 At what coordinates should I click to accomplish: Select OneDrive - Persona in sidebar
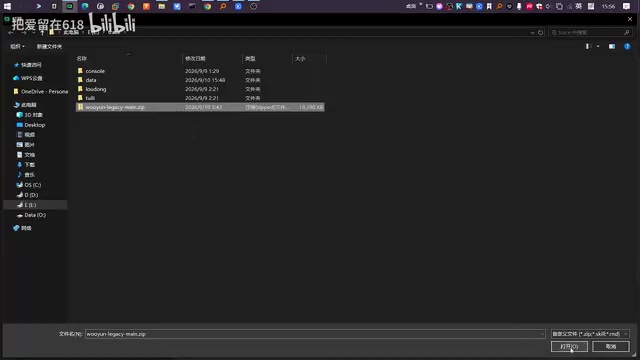coord(44,91)
